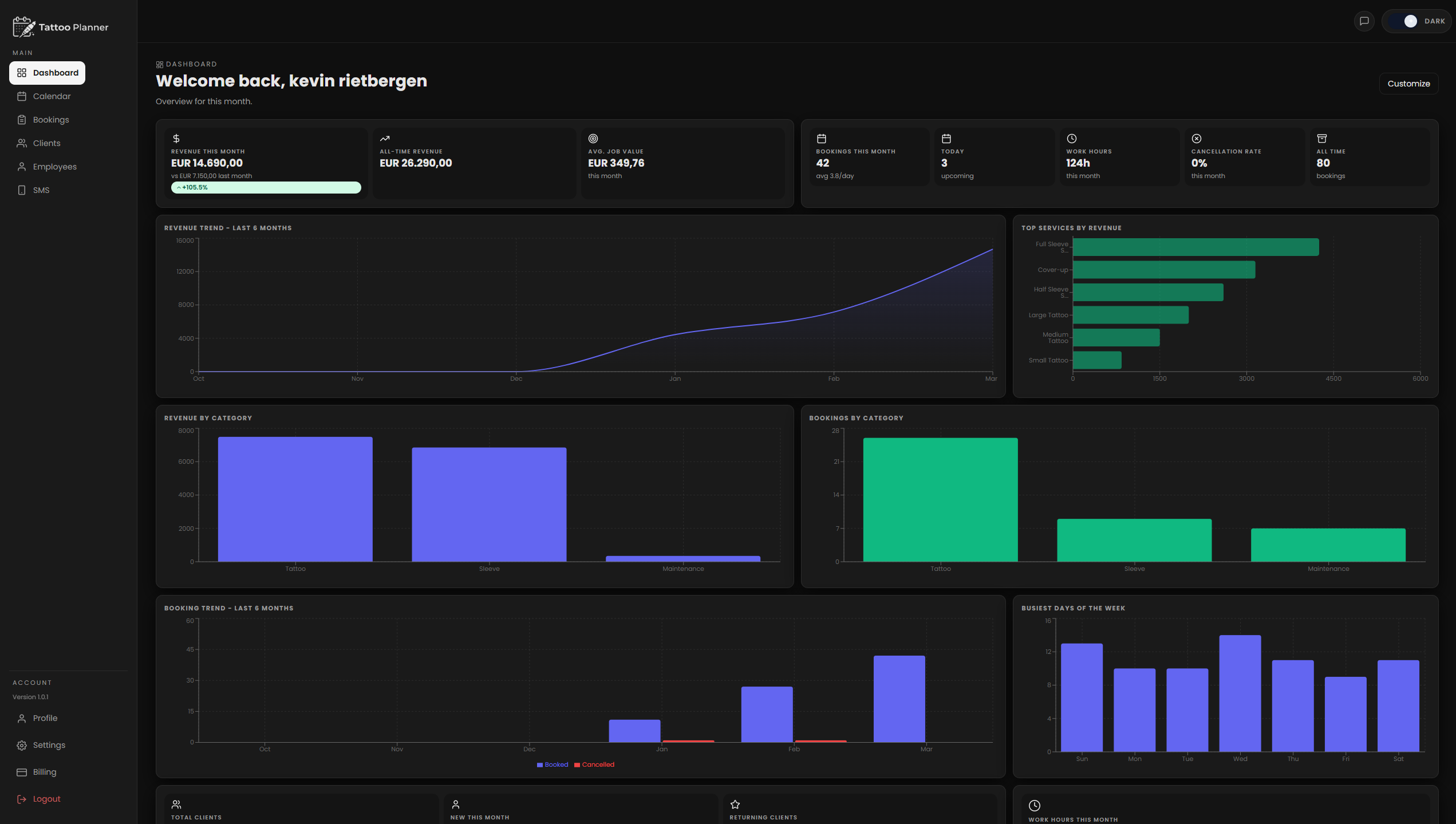The height and width of the screenshot is (824, 1456).
Task: Select Dashboard in the sidebar menu
Action: (47, 73)
